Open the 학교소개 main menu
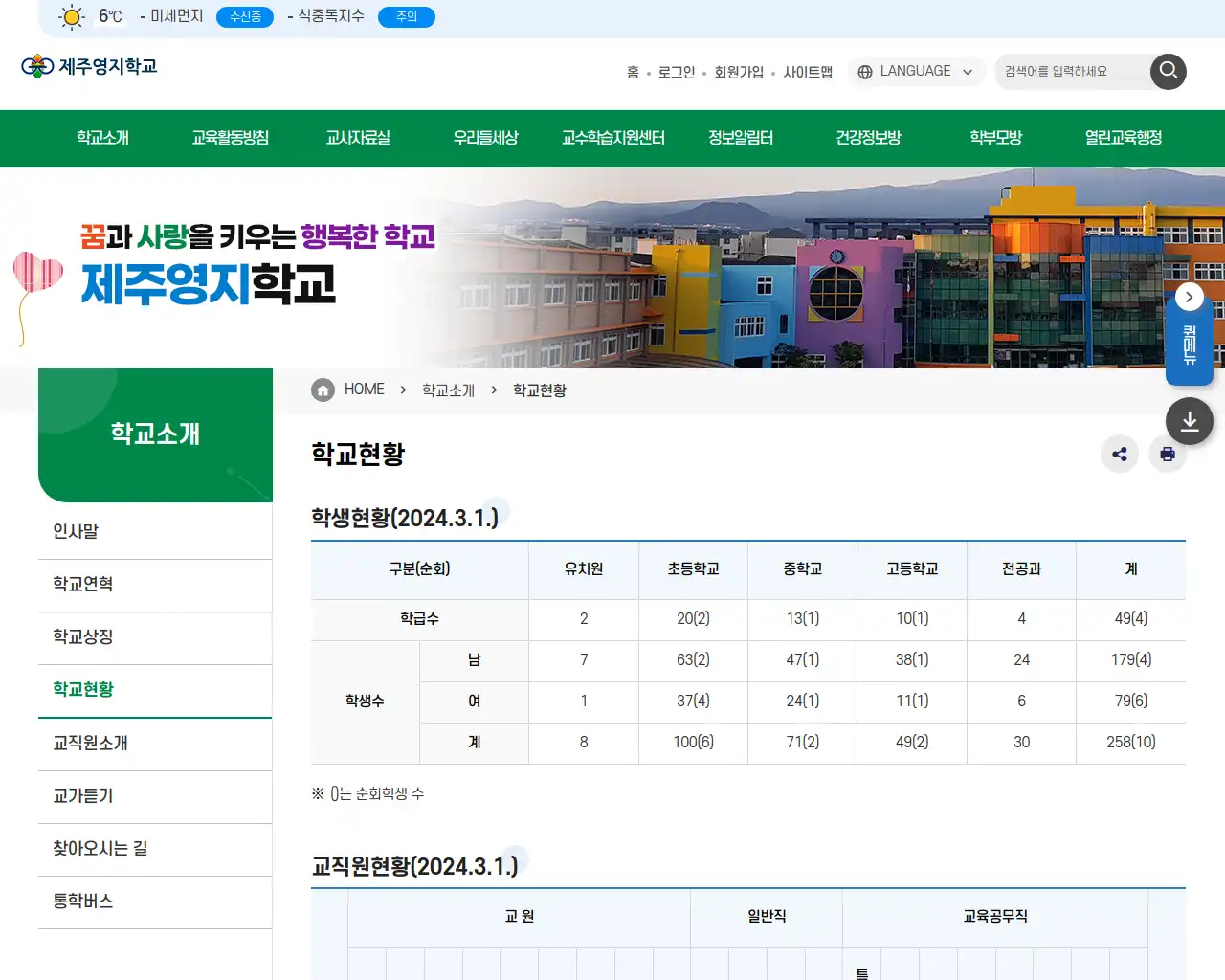Viewport: 1225px width, 980px height. (102, 138)
